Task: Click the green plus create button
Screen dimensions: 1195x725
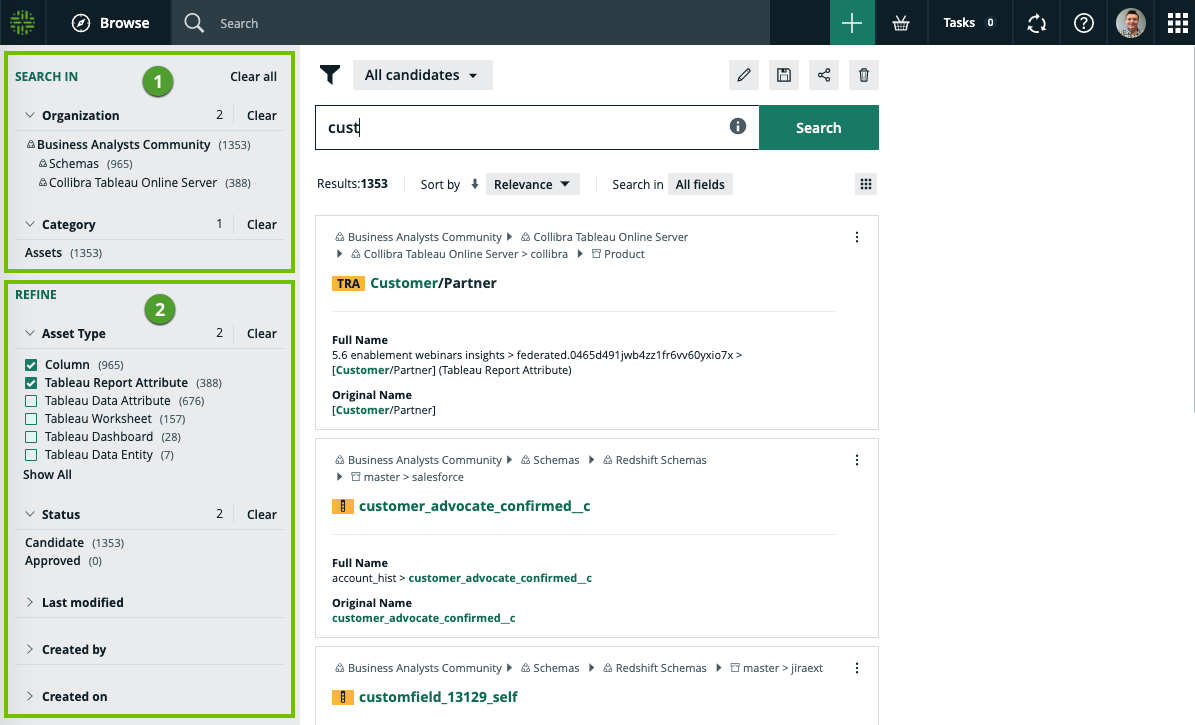Action: coord(852,23)
